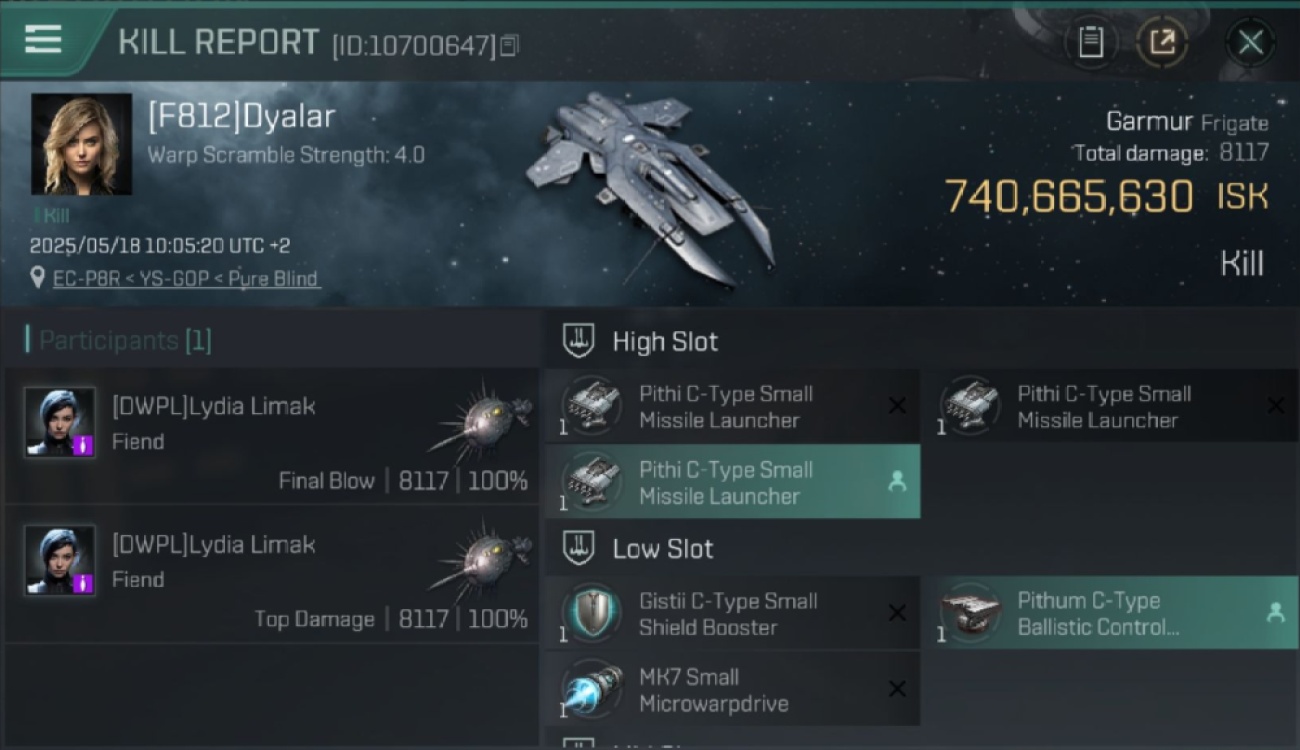The width and height of the screenshot is (1300, 750).
Task: Click the High Slot section header
Action: (x=665, y=341)
